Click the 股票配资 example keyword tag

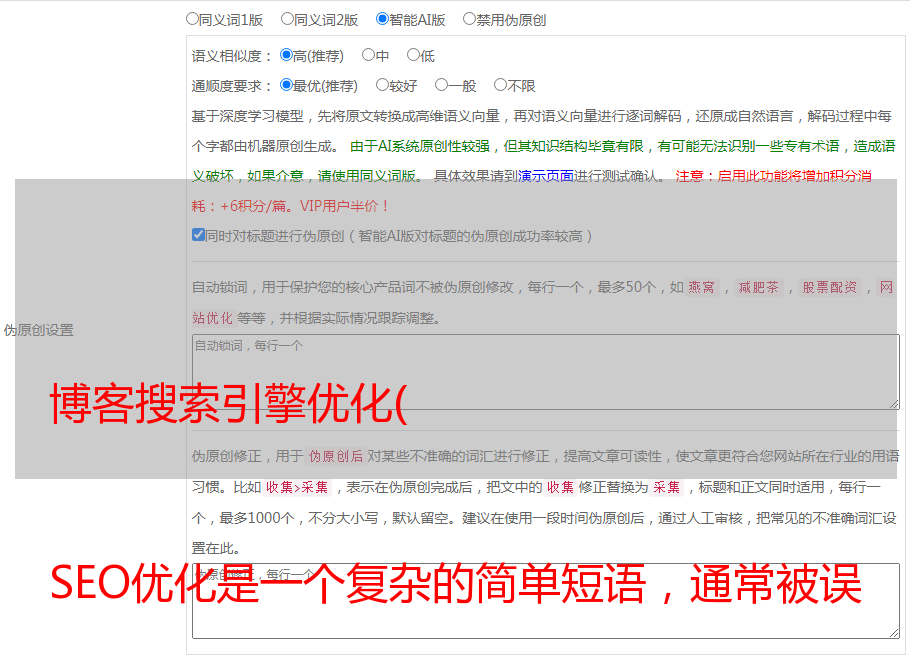click(x=829, y=287)
